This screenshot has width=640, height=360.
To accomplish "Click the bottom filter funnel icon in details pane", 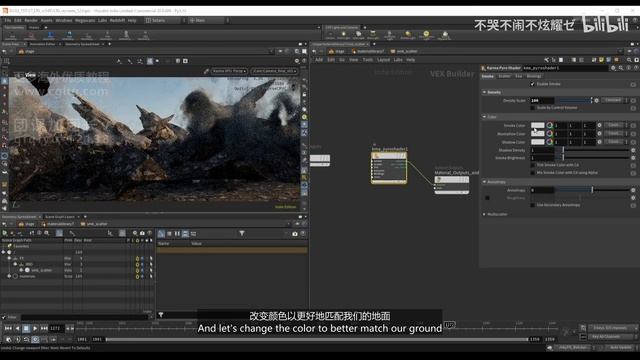I will [161, 314].
